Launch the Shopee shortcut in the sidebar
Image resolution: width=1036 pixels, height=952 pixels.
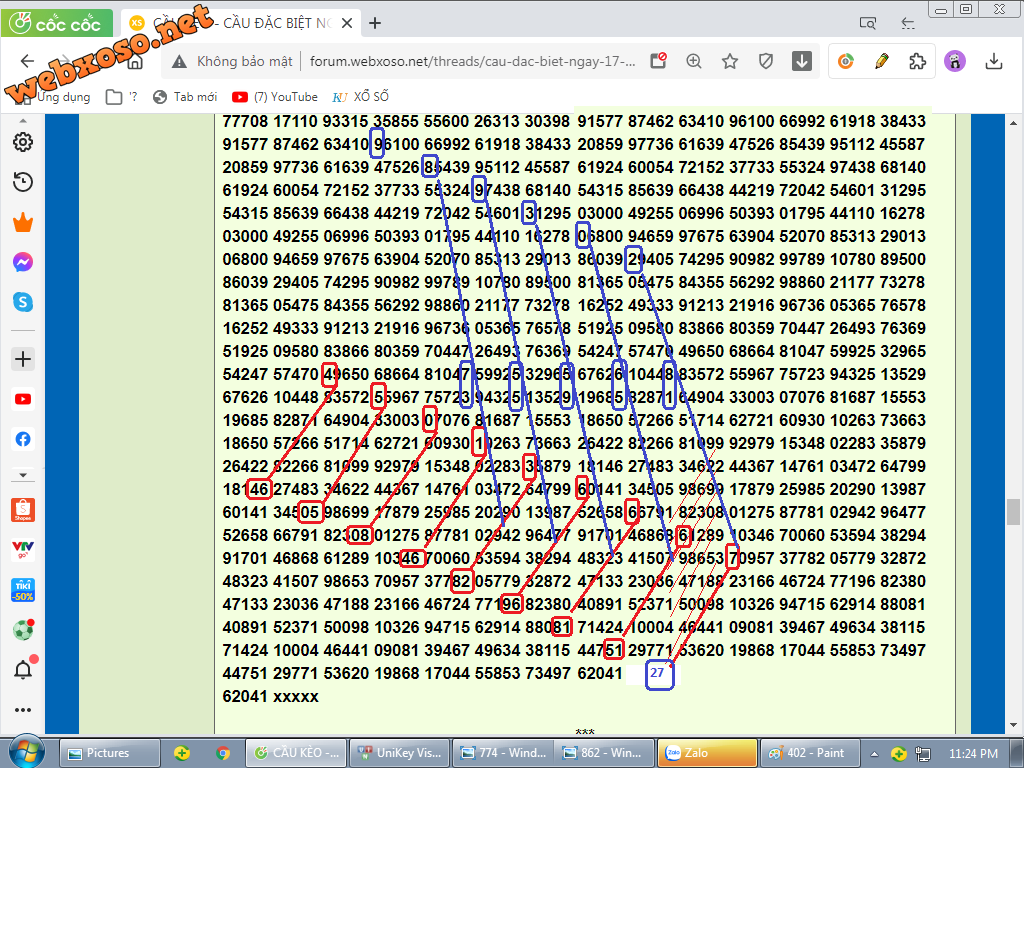[x=22, y=510]
